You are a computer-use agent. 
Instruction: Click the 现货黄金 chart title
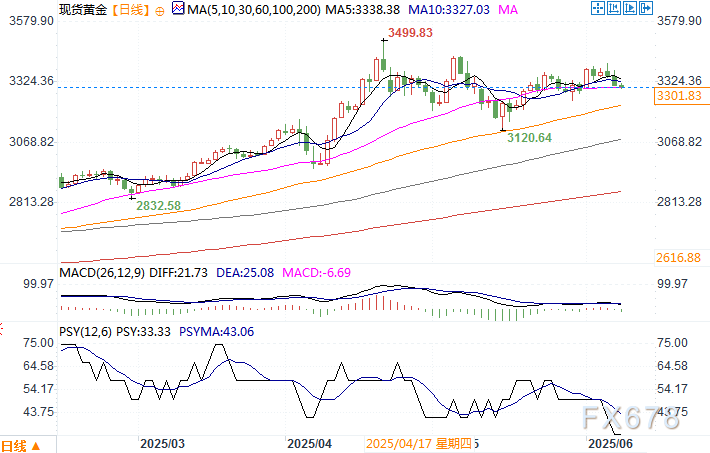tap(81, 9)
